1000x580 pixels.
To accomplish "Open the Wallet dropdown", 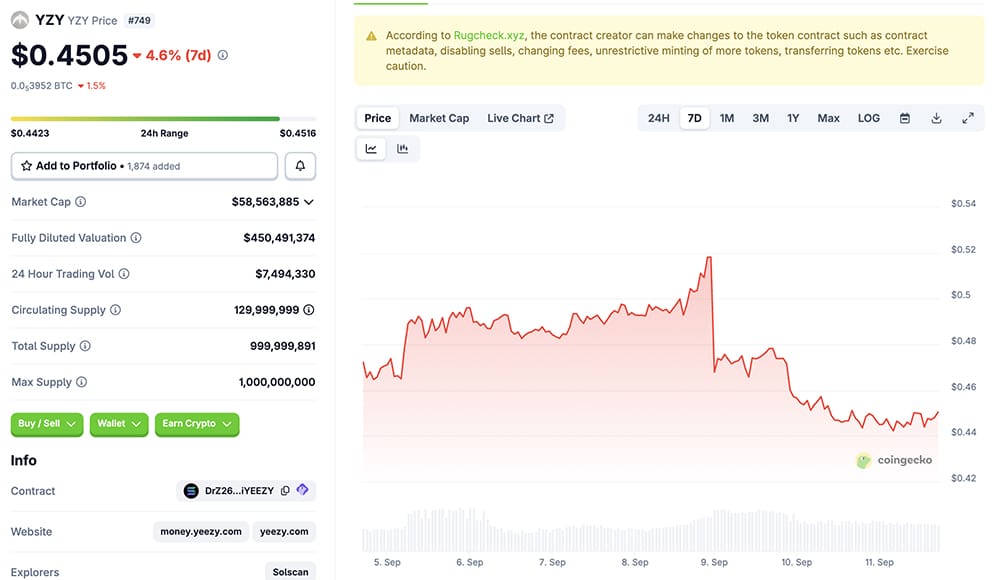I will [119, 424].
